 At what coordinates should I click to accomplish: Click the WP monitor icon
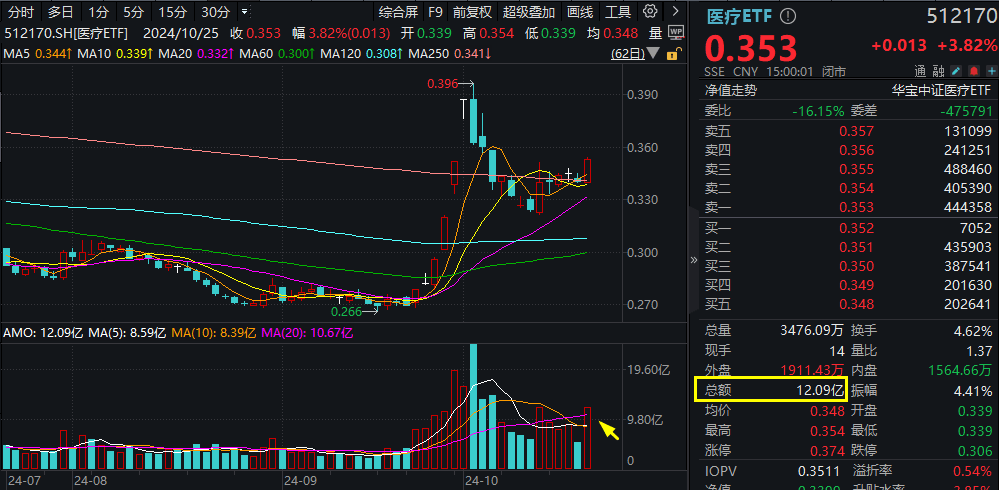(x=677, y=32)
